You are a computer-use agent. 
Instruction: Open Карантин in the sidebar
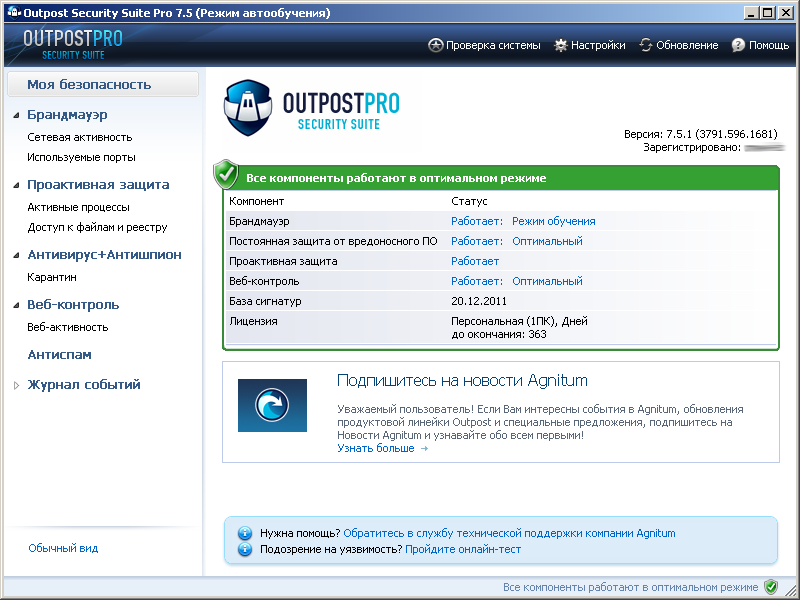point(52,277)
